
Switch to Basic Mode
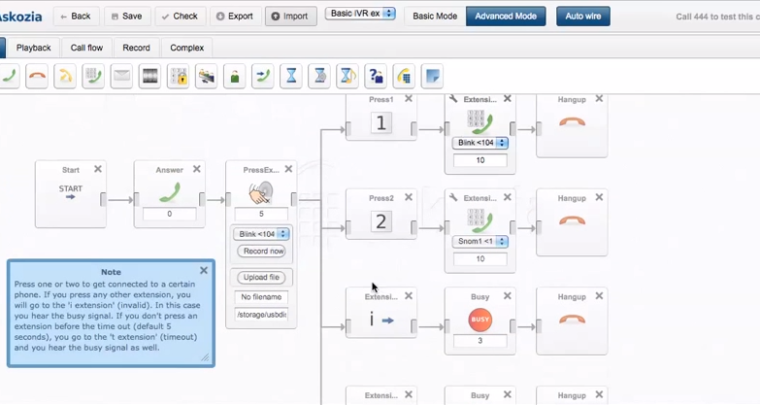[435, 16]
